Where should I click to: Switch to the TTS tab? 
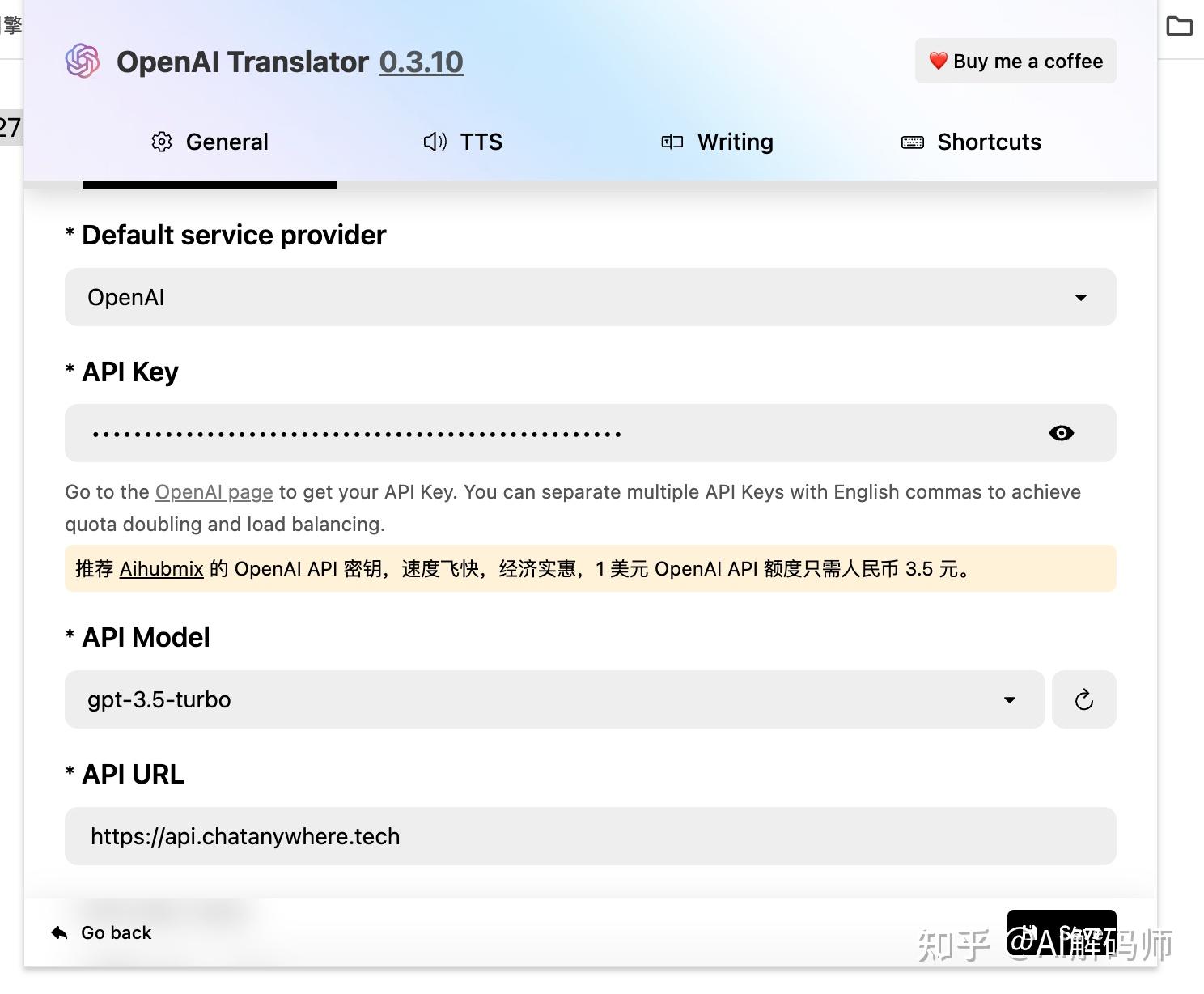(x=463, y=142)
